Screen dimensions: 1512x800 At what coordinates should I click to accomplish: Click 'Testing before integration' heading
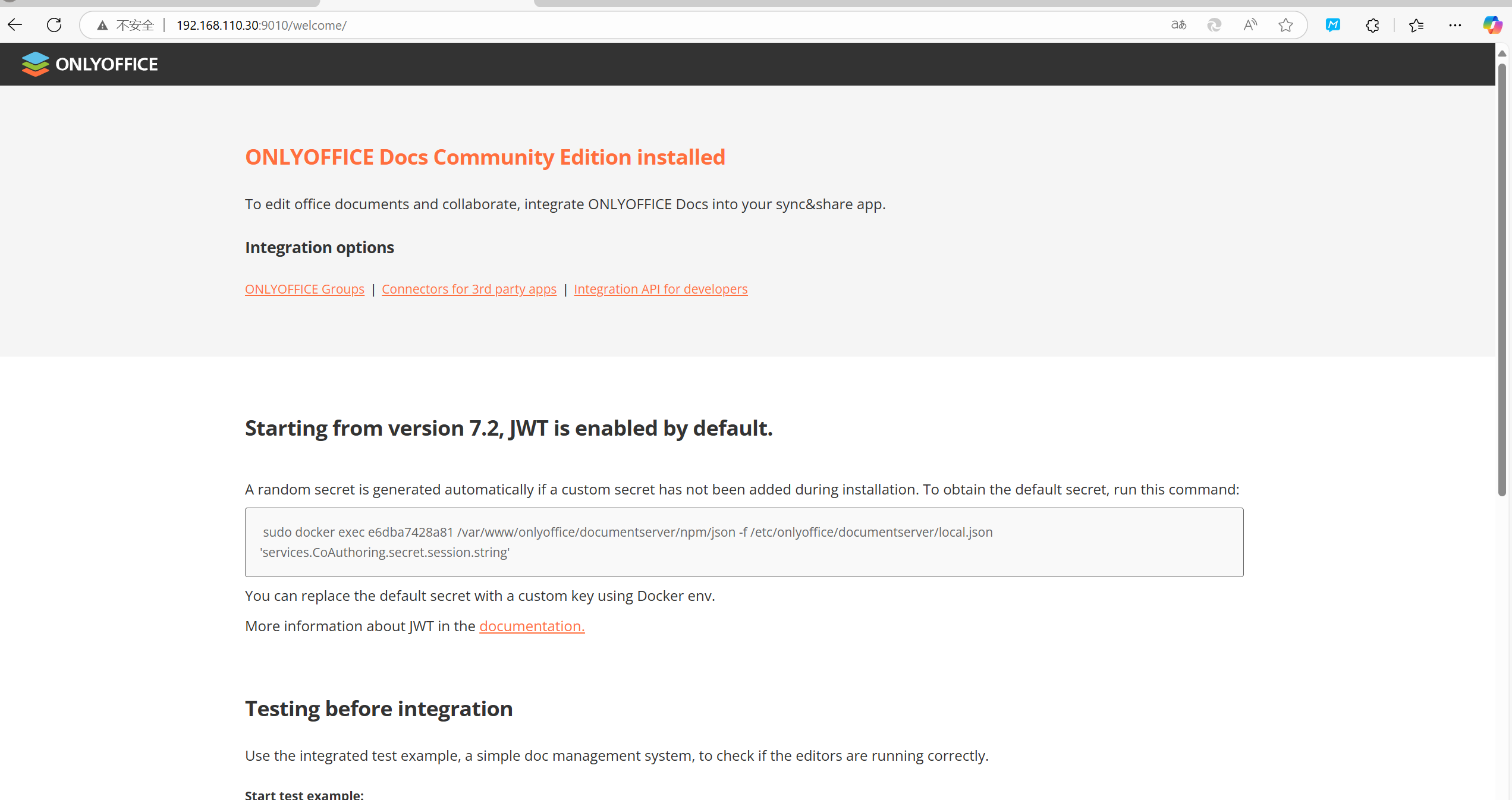point(379,708)
